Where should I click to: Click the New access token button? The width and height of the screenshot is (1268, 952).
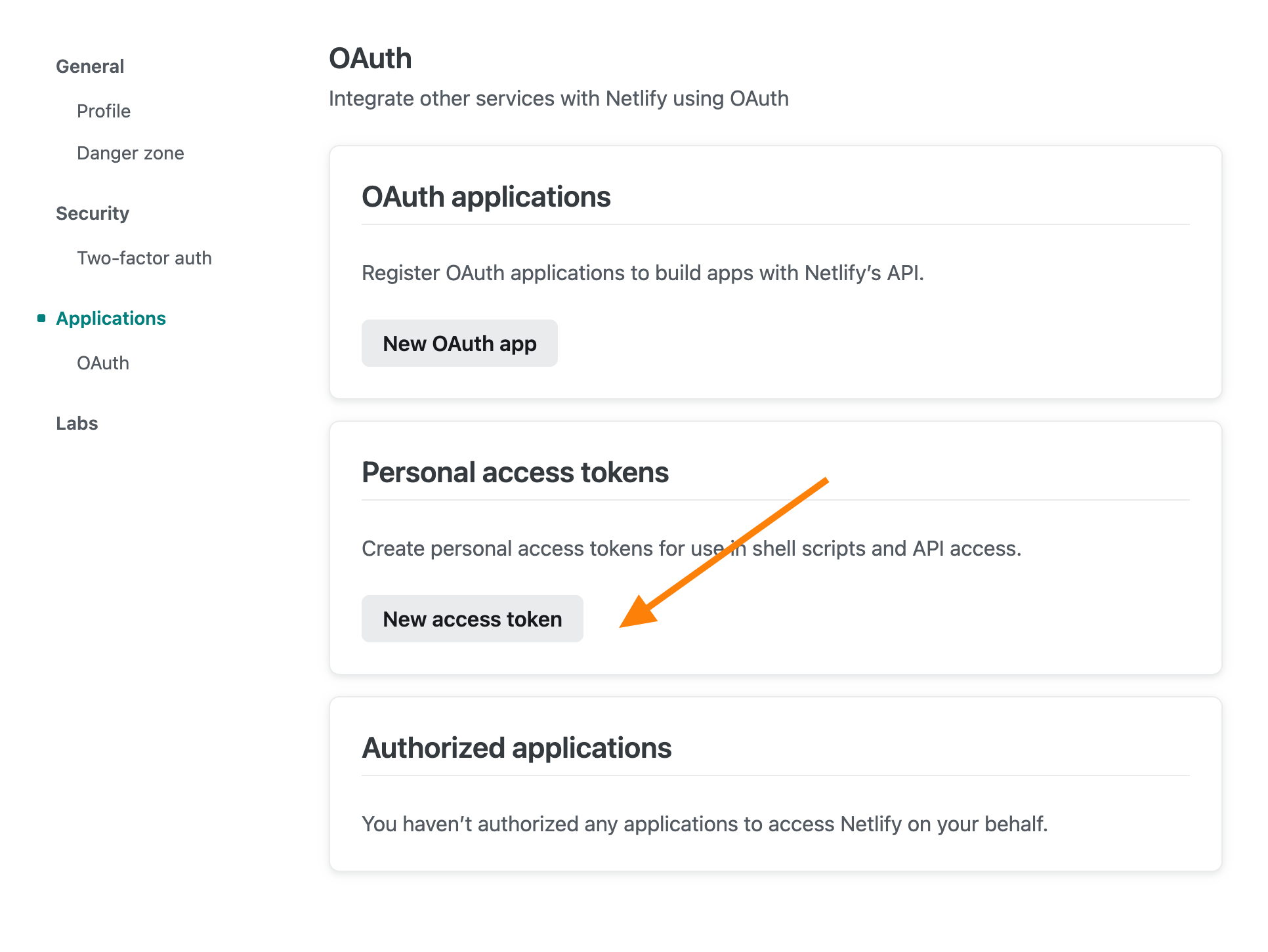[472, 618]
